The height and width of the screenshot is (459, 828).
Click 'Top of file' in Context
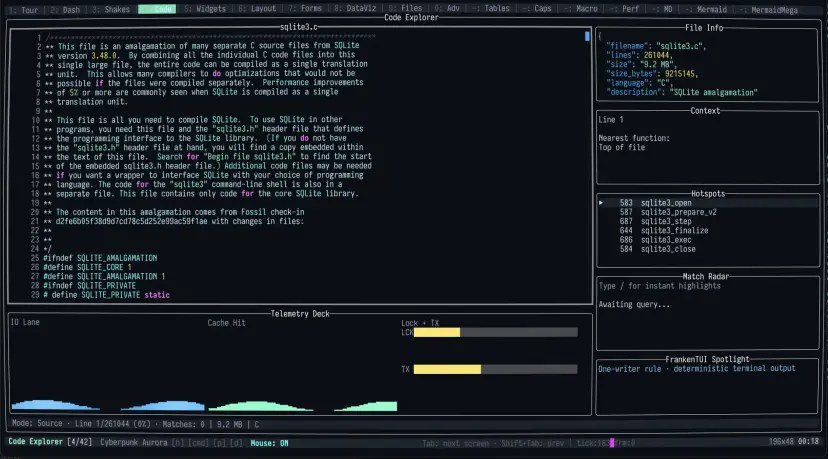pos(622,148)
